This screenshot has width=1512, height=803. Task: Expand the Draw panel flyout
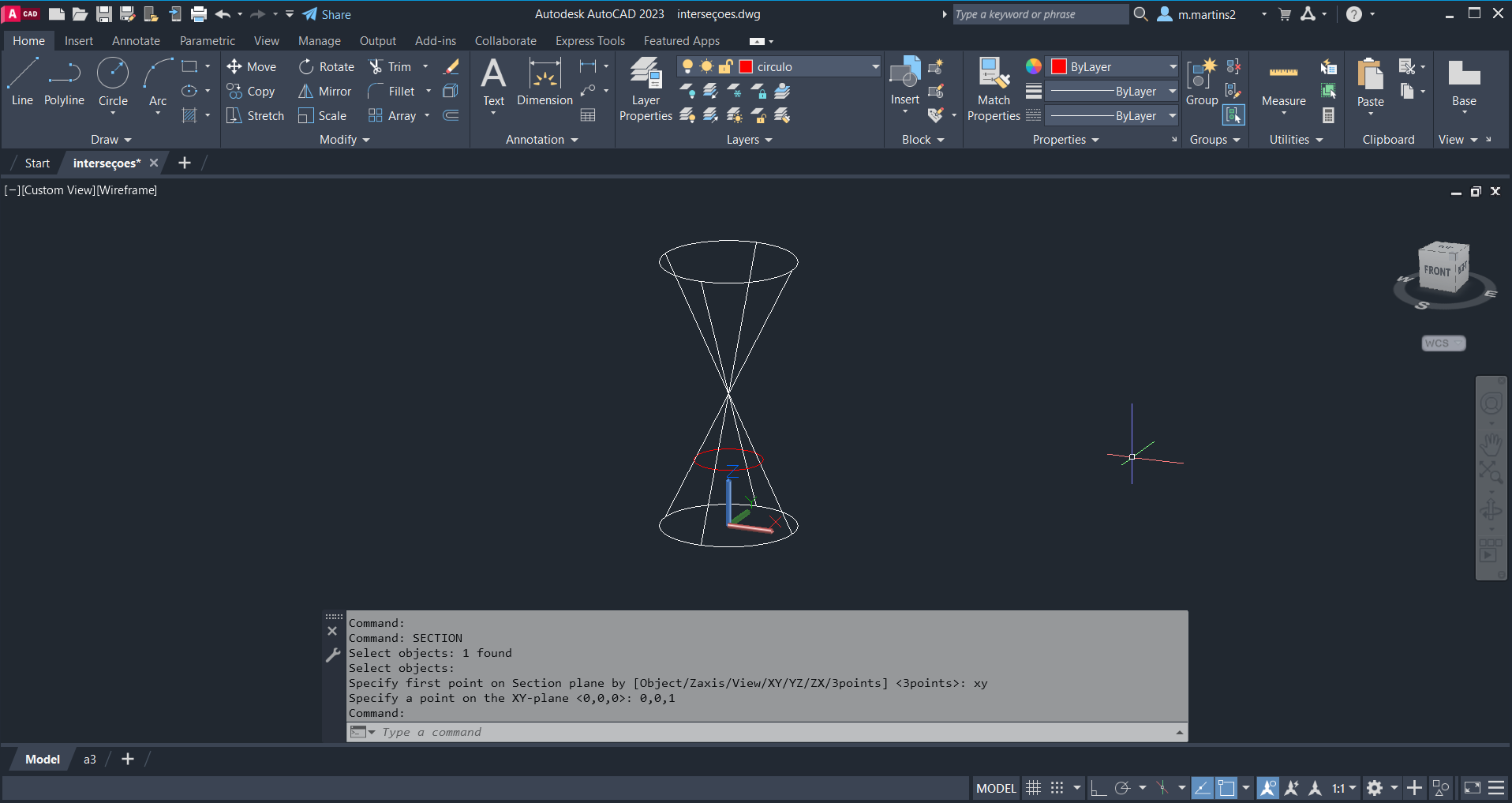(x=110, y=140)
